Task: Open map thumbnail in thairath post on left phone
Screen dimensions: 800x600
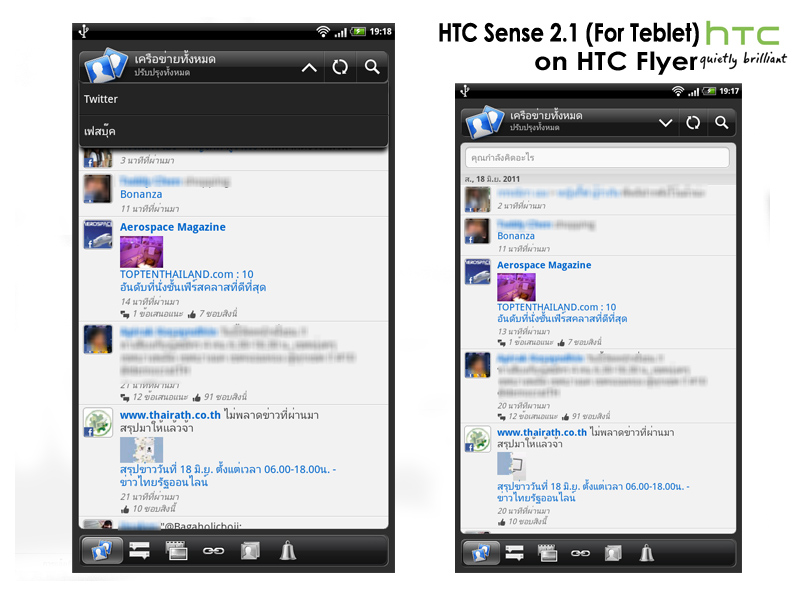Action: click(x=141, y=449)
